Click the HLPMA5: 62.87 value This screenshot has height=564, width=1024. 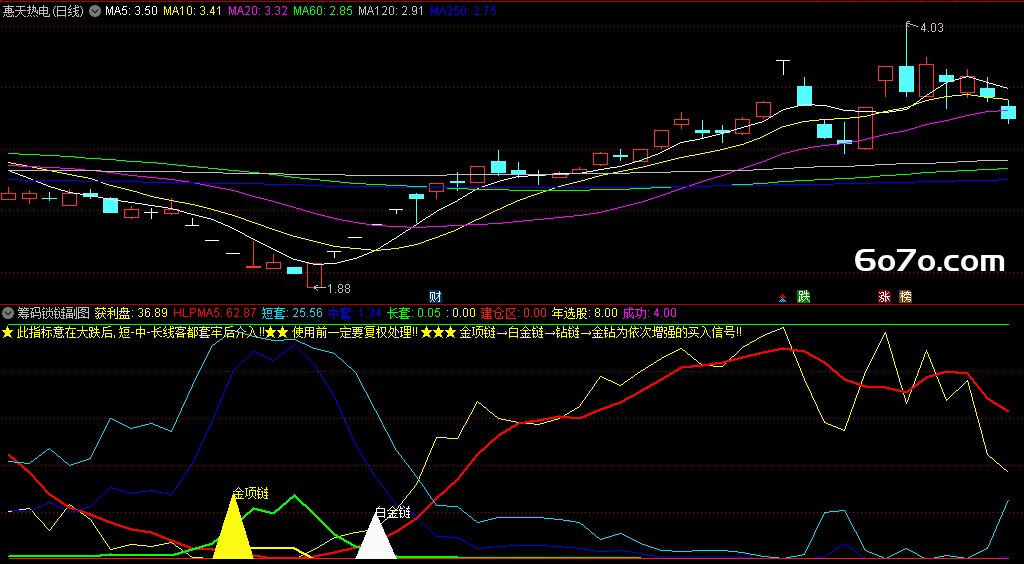pos(215,313)
